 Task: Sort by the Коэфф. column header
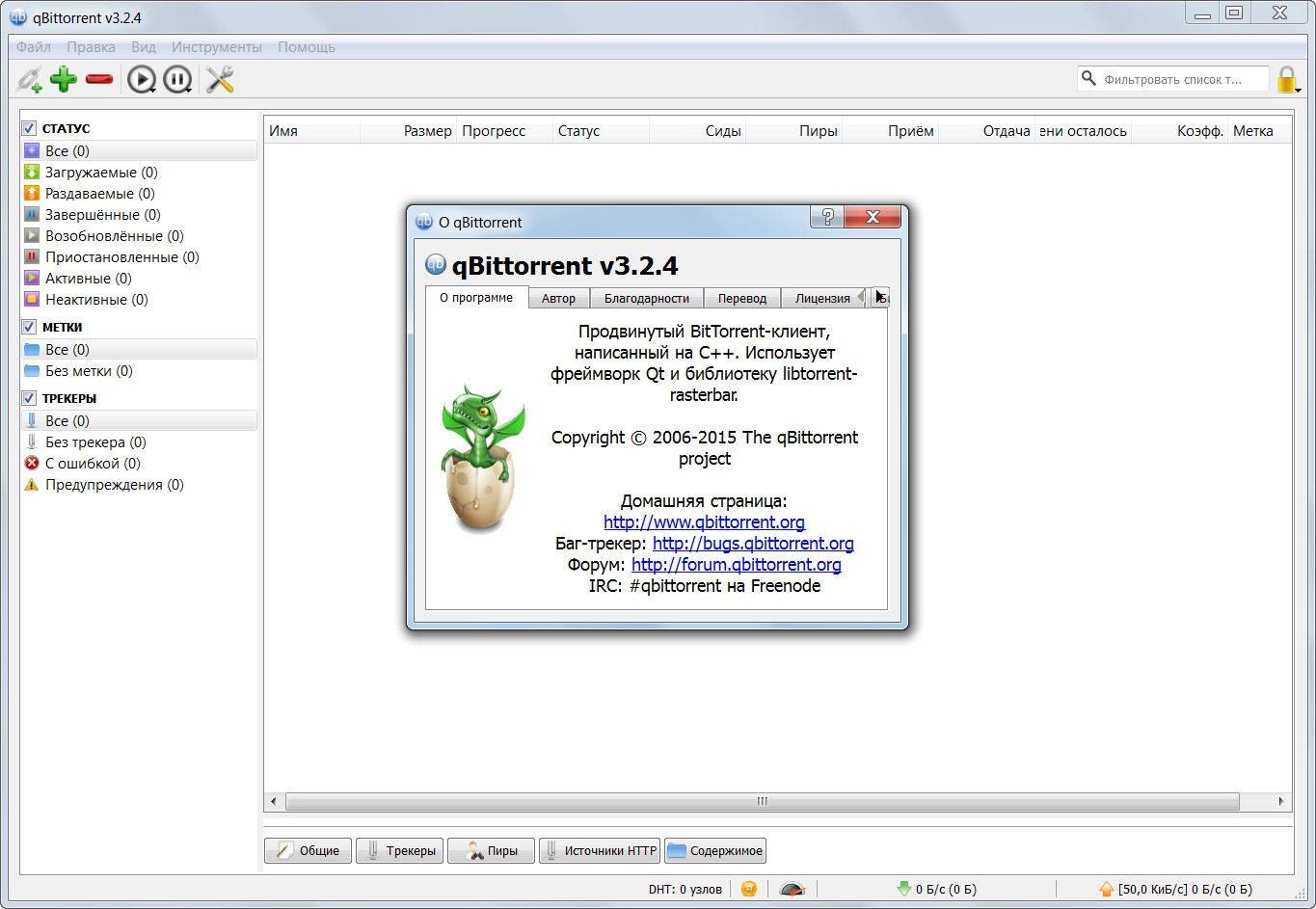[x=1180, y=131]
